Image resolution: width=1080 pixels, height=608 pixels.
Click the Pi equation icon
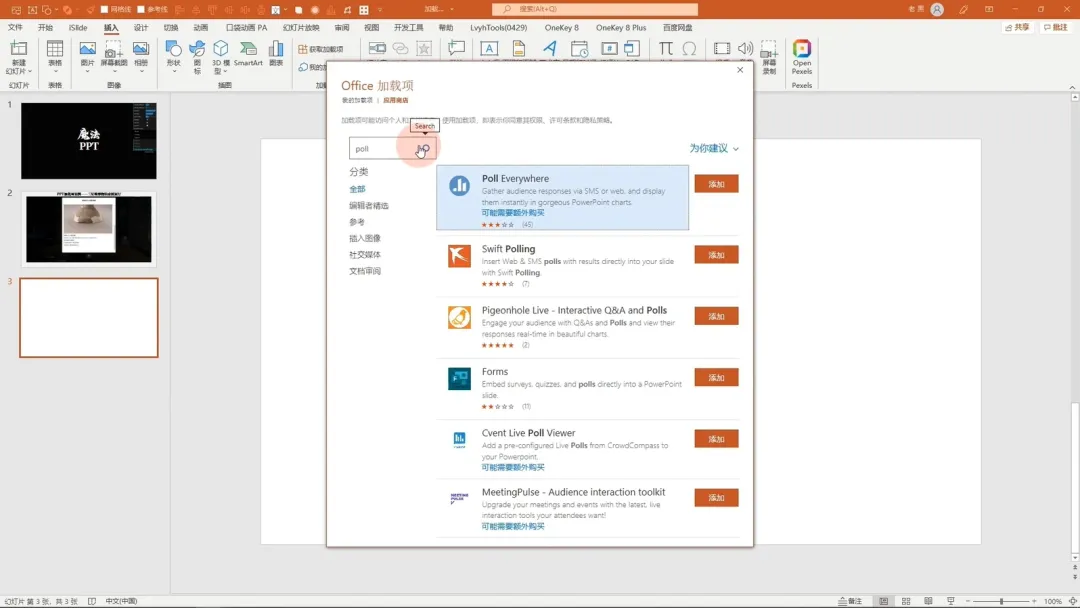pos(665,48)
